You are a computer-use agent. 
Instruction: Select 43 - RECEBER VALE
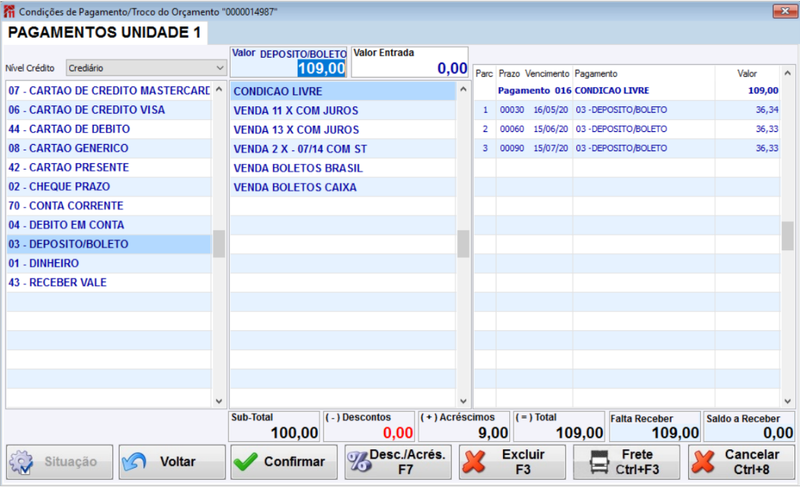109,283
